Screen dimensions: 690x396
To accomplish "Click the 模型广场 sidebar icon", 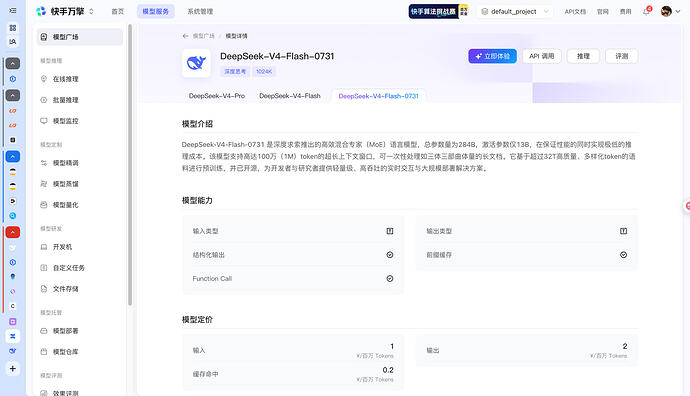I will 44,37.
